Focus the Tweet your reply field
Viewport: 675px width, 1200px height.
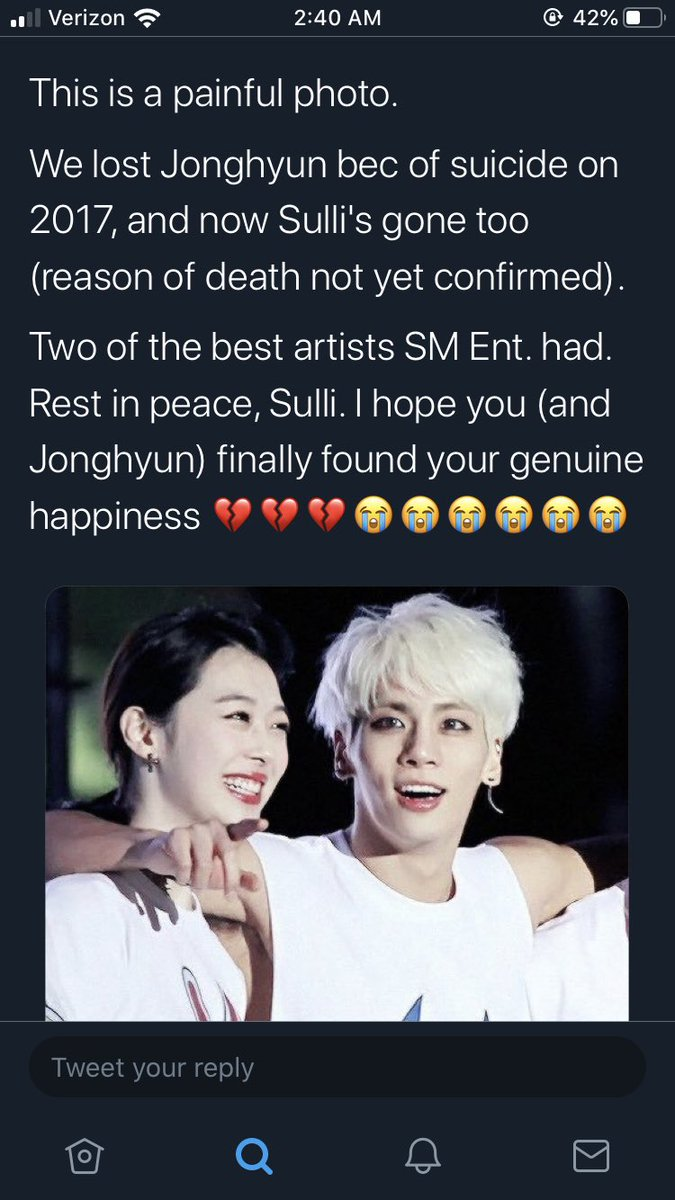[337, 1068]
